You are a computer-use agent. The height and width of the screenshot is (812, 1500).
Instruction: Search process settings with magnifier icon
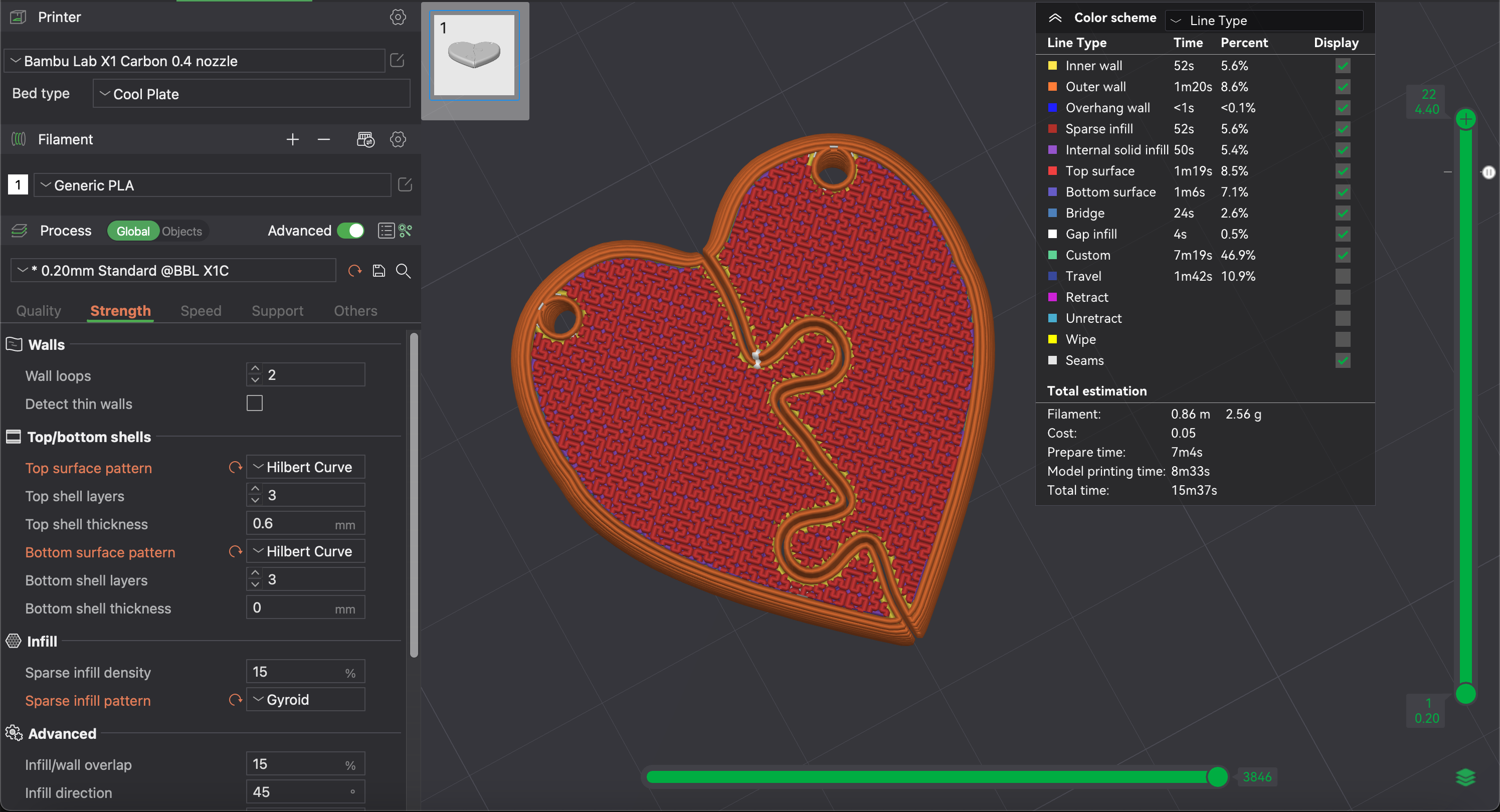pyautogui.click(x=404, y=271)
